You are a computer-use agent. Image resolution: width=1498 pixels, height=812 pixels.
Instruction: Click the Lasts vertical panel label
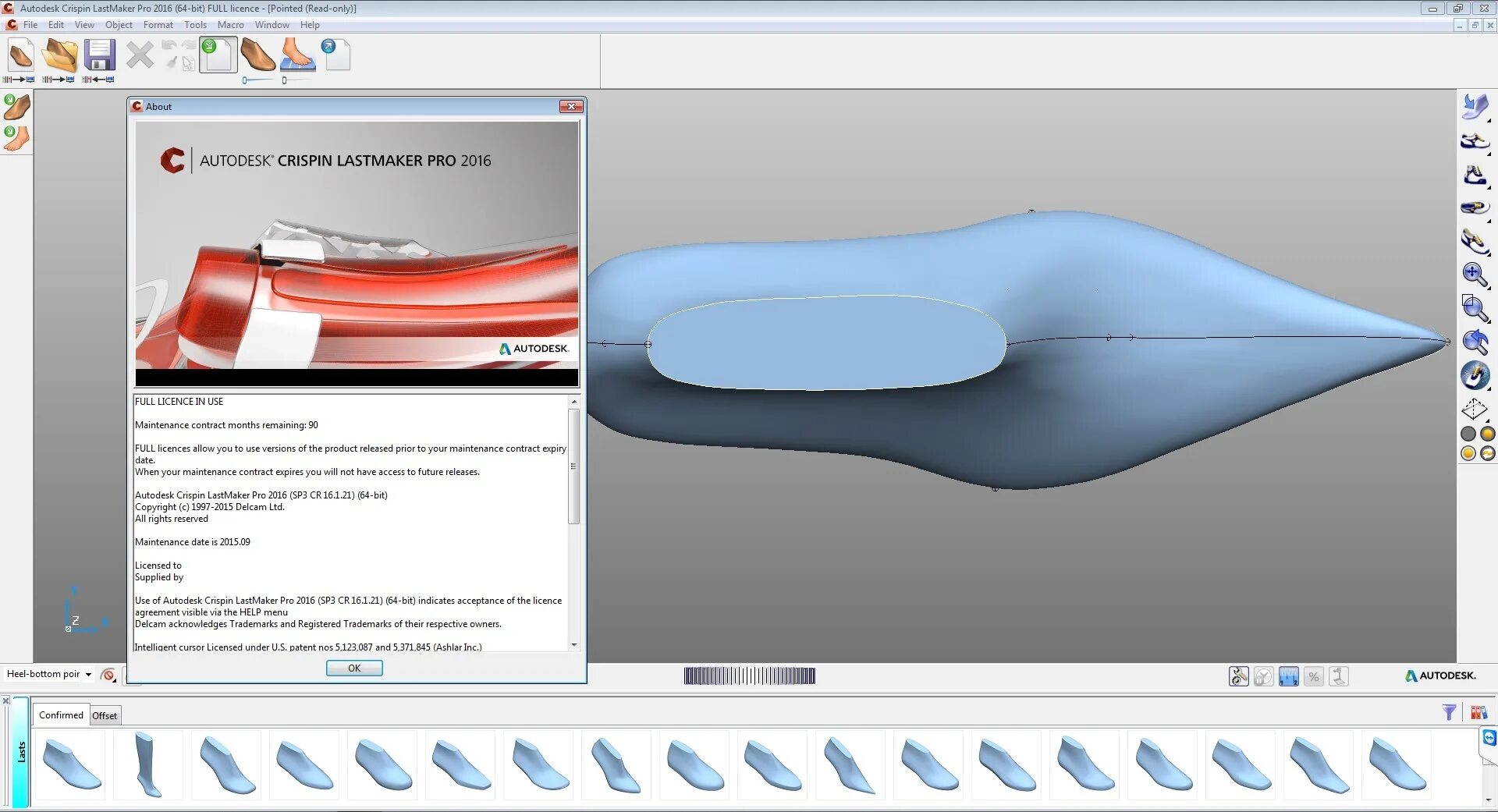pyautogui.click(x=21, y=752)
